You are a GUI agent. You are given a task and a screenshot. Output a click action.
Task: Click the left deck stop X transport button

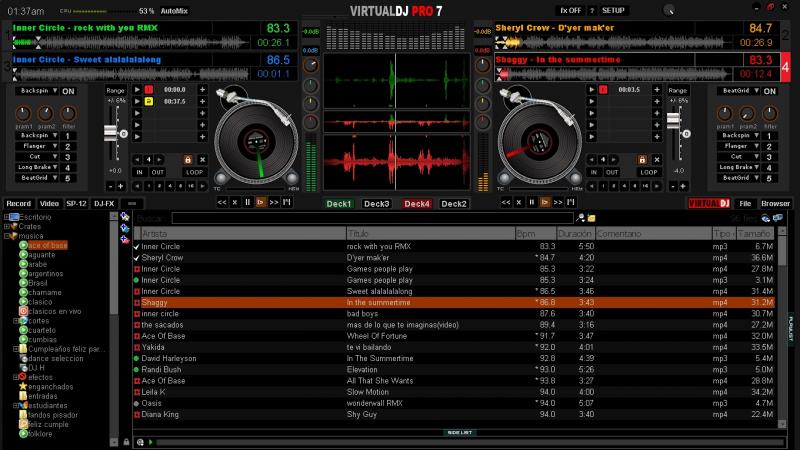point(235,203)
